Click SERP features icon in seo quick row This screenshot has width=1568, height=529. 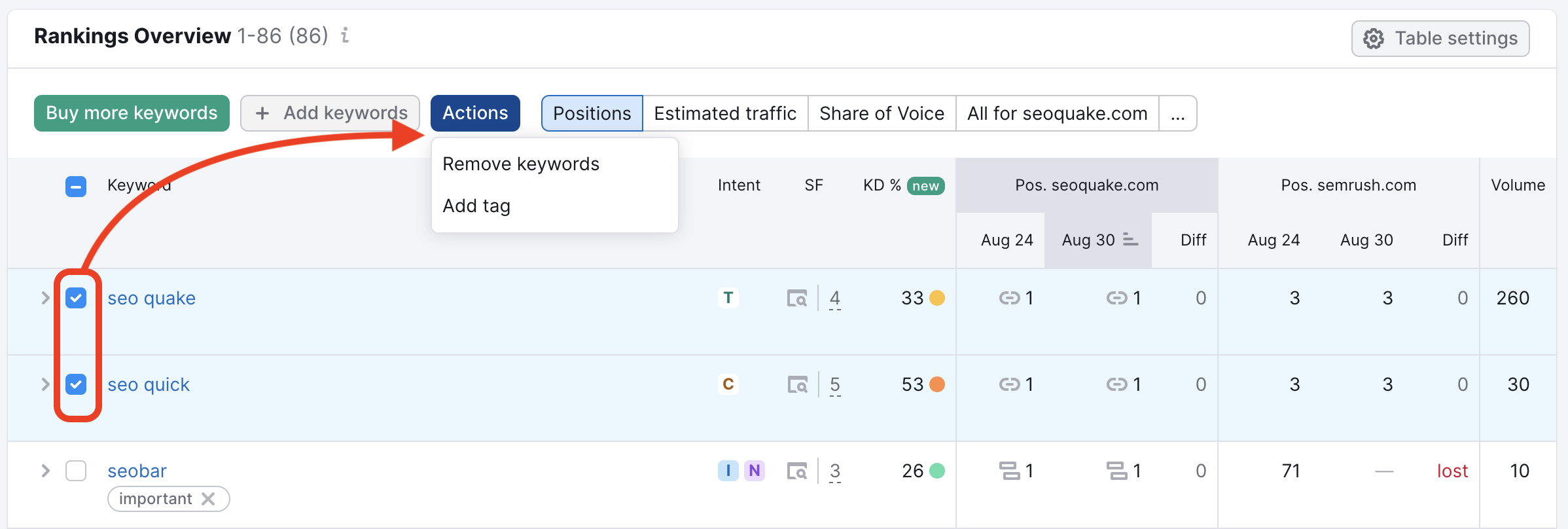point(797,385)
